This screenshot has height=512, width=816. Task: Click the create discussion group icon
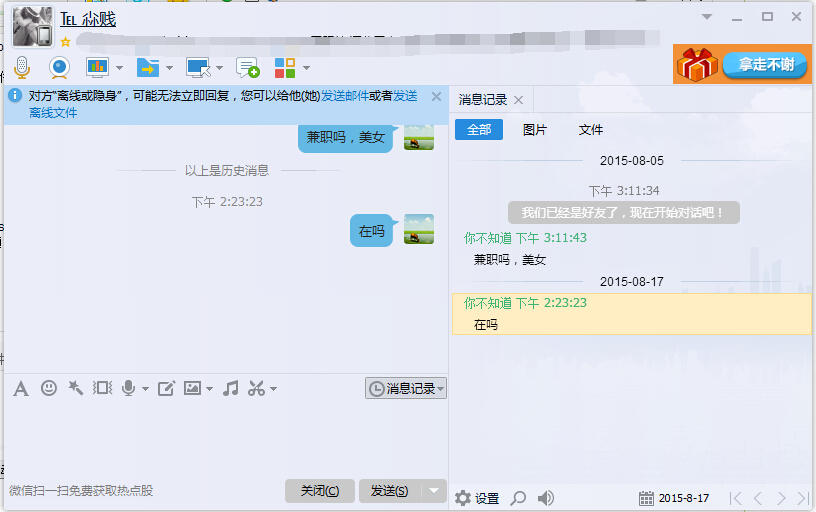[247, 68]
